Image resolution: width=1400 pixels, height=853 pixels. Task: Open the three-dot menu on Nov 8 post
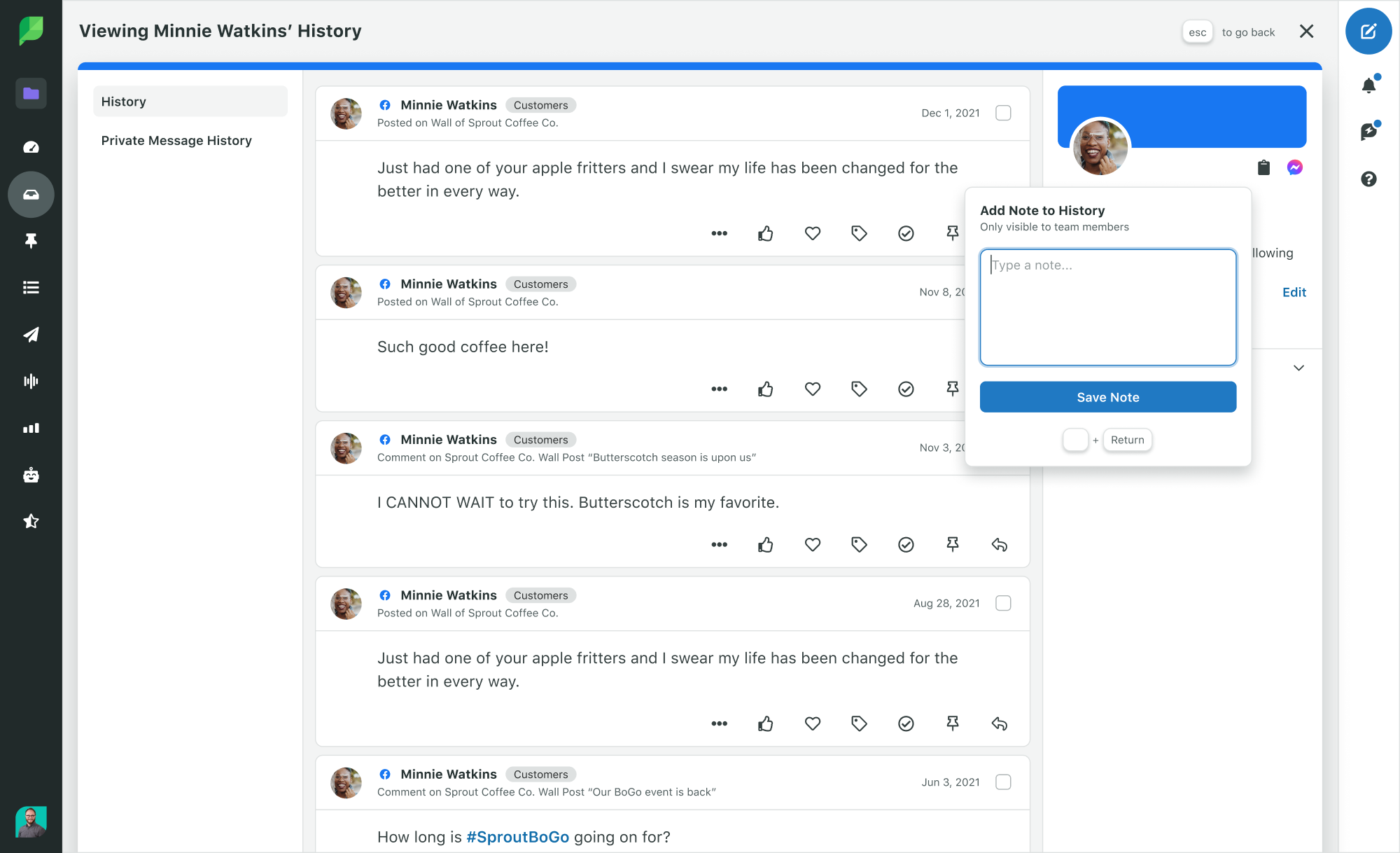point(719,389)
